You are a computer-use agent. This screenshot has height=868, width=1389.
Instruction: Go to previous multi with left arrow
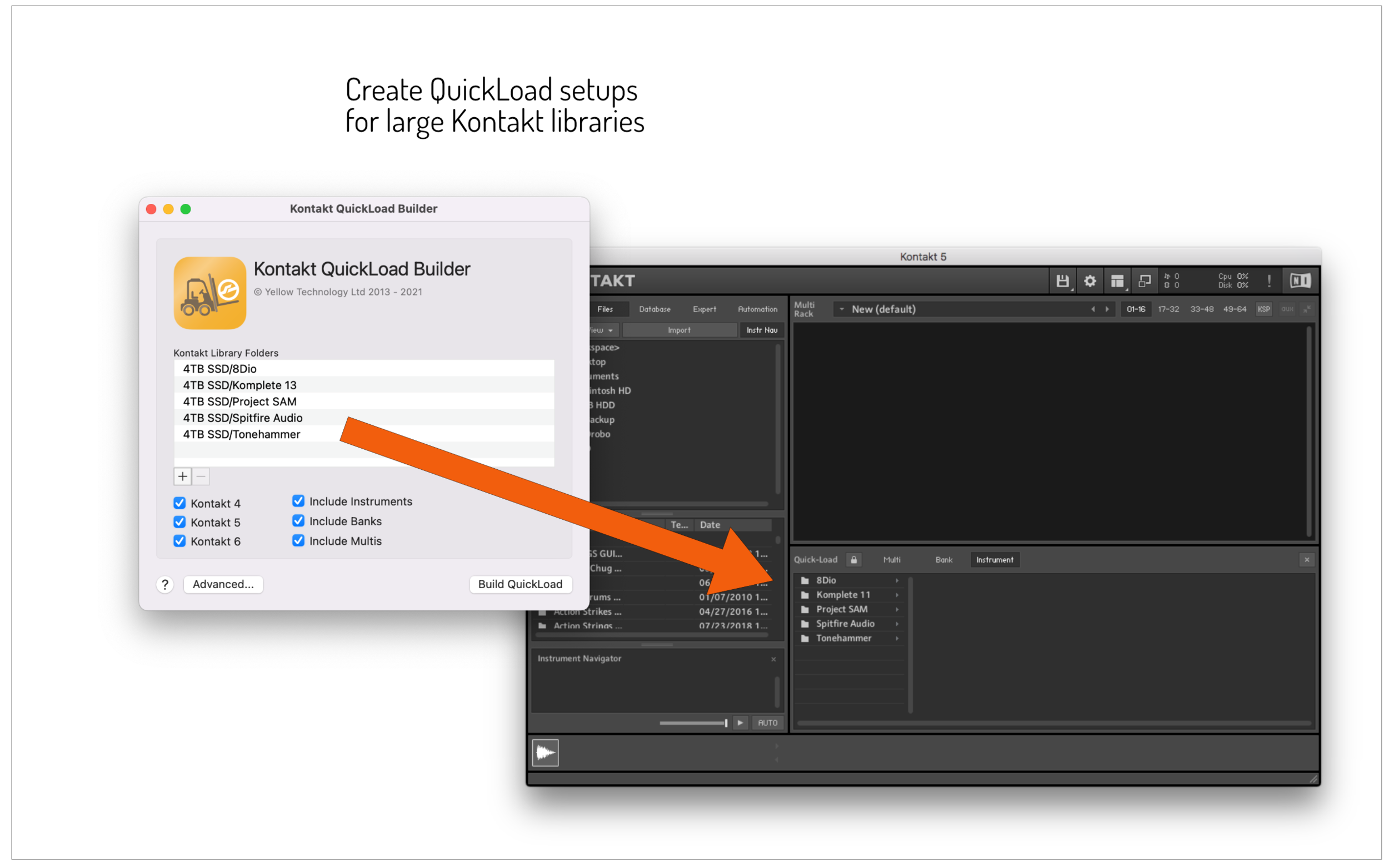[x=1093, y=309]
